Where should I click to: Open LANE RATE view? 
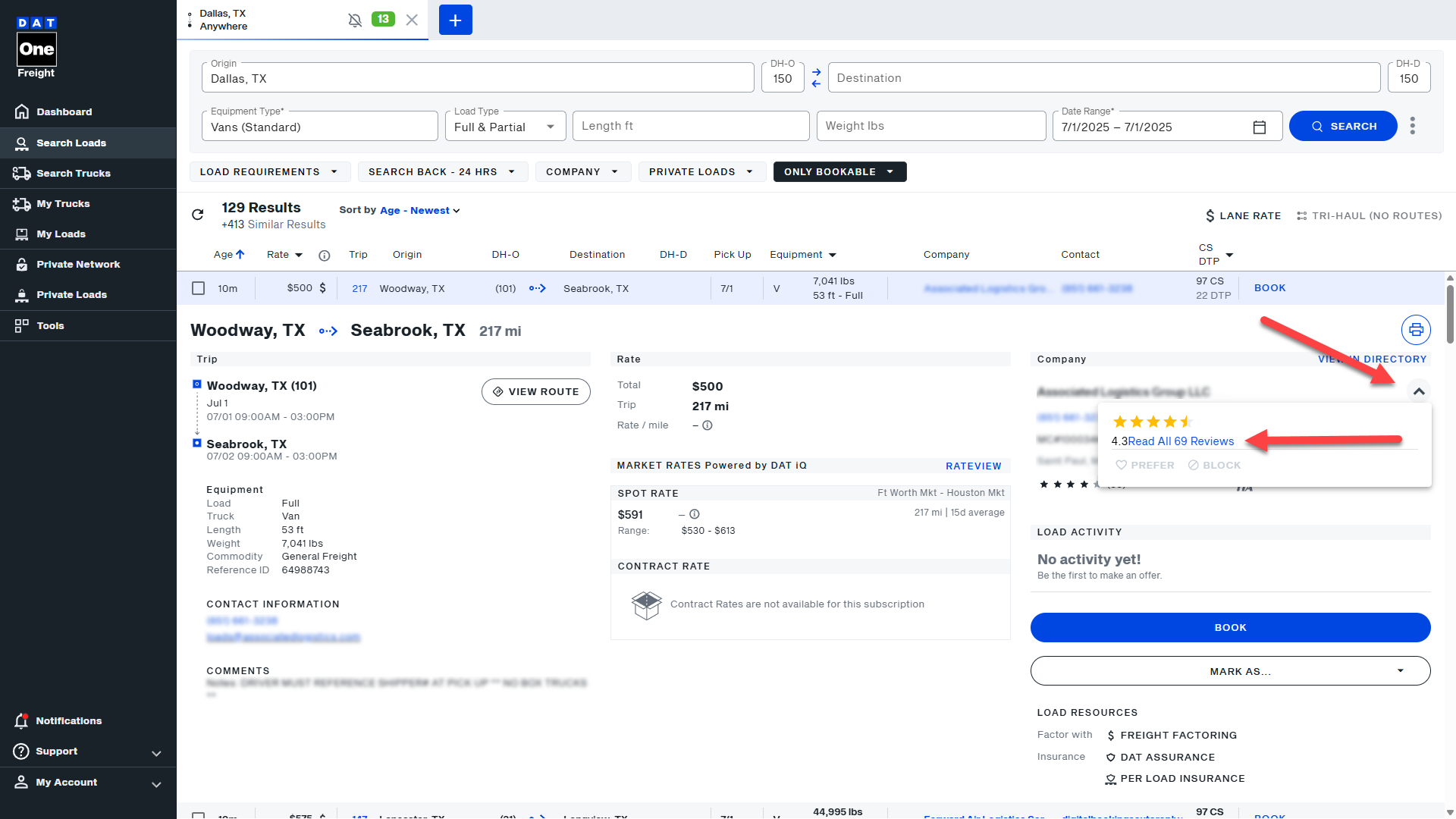(x=1243, y=215)
